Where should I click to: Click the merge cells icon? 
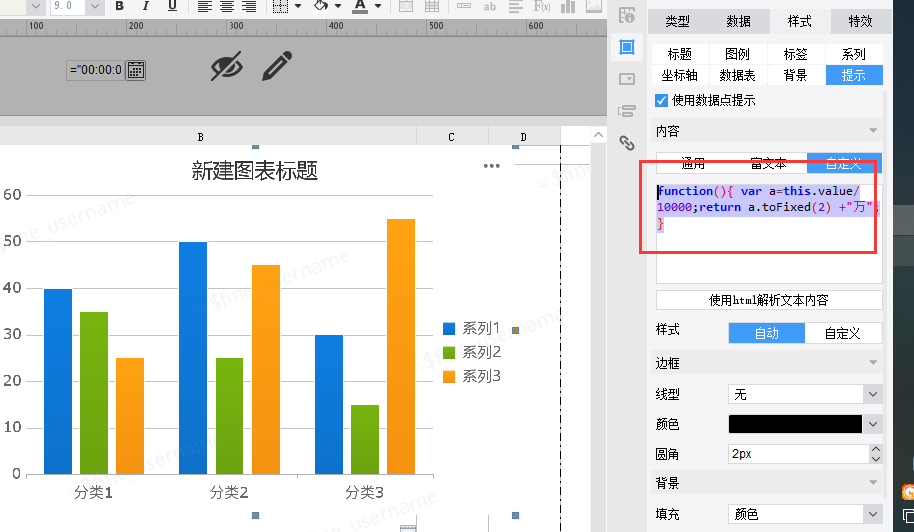pyautogui.click(x=406, y=6)
